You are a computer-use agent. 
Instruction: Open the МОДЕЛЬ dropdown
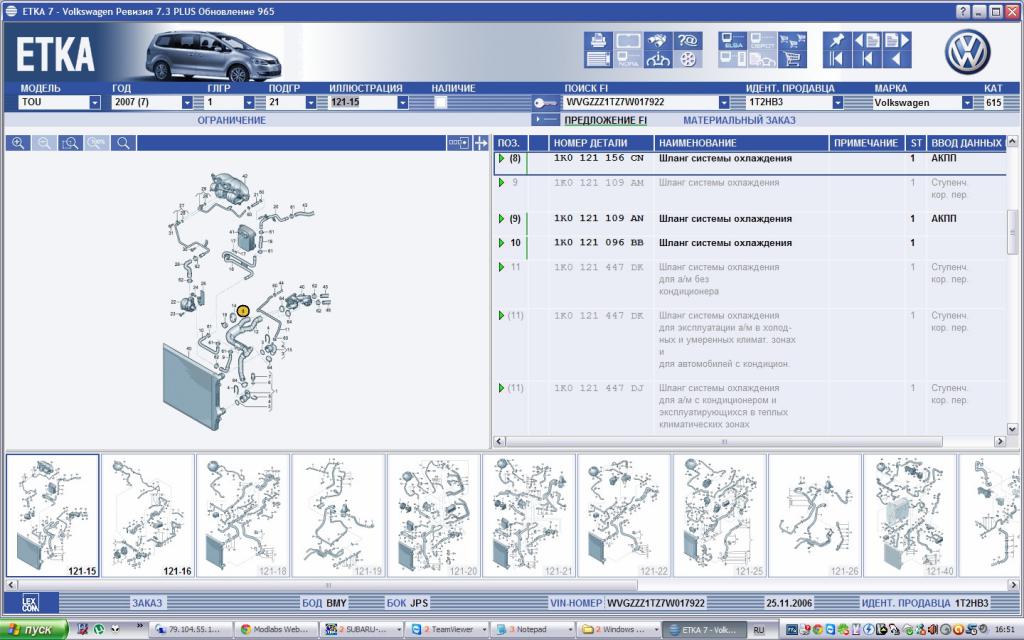(x=95, y=103)
